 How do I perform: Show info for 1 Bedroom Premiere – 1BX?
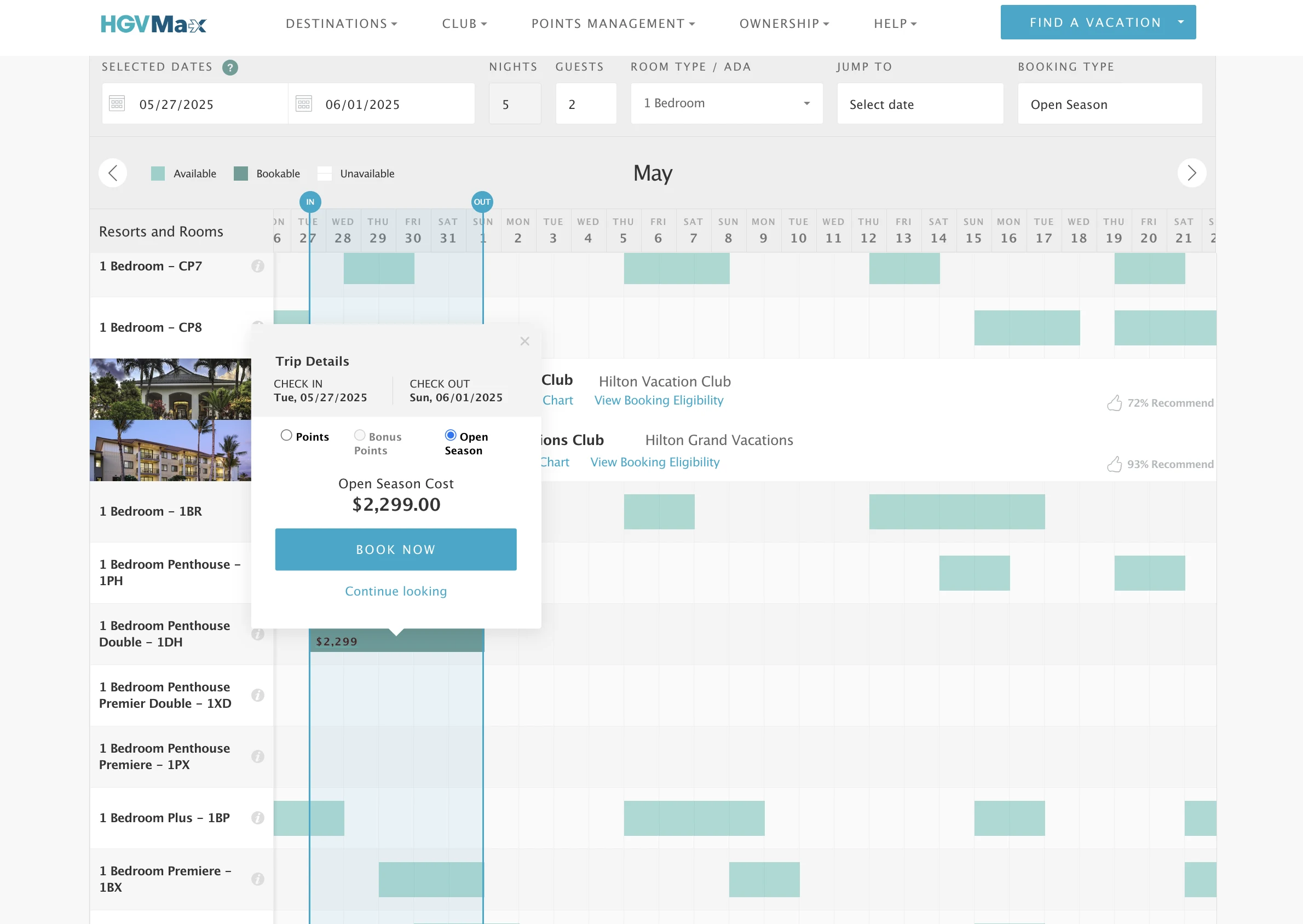(x=257, y=879)
